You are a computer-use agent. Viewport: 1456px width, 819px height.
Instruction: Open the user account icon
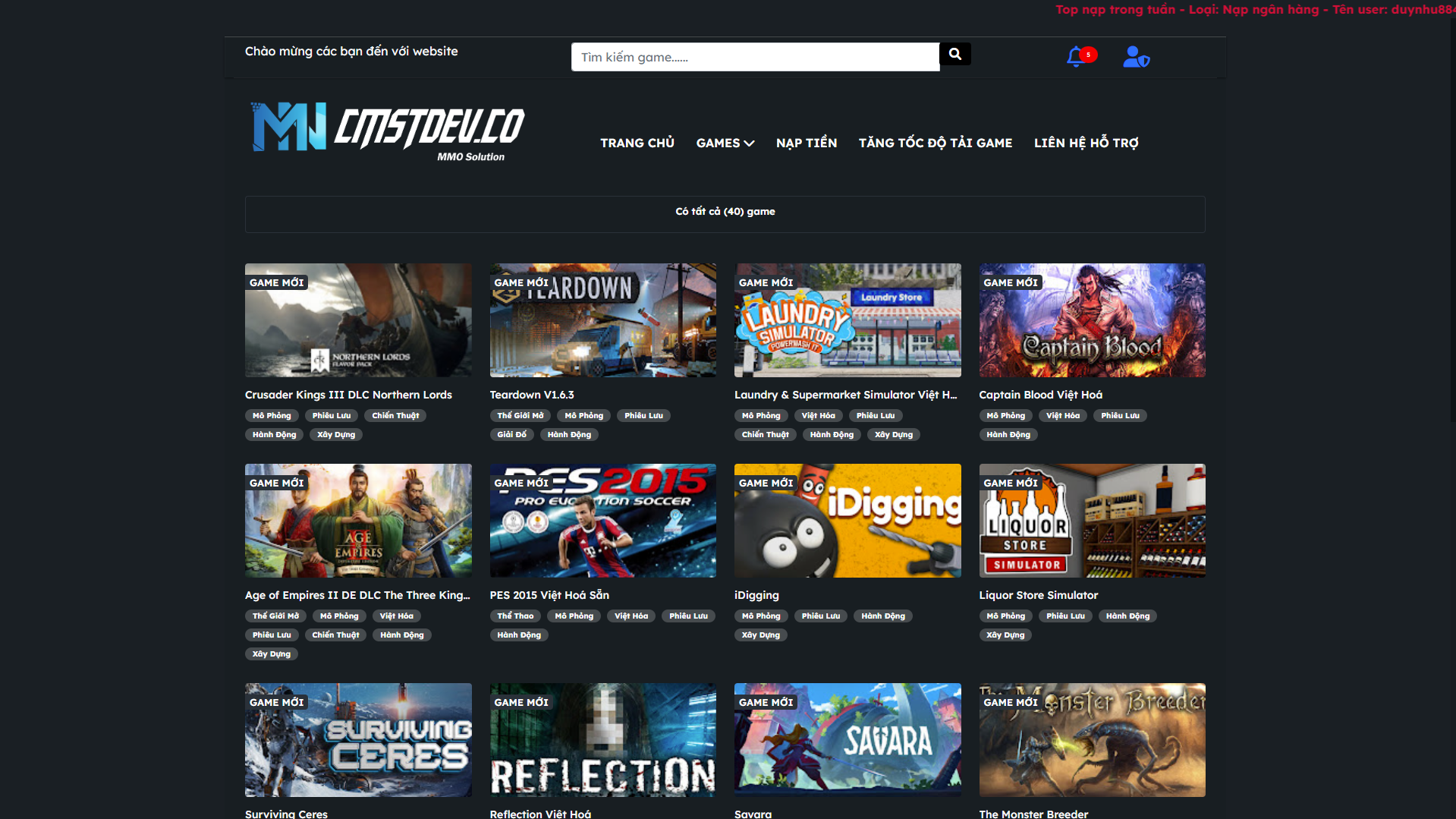coord(1135,57)
